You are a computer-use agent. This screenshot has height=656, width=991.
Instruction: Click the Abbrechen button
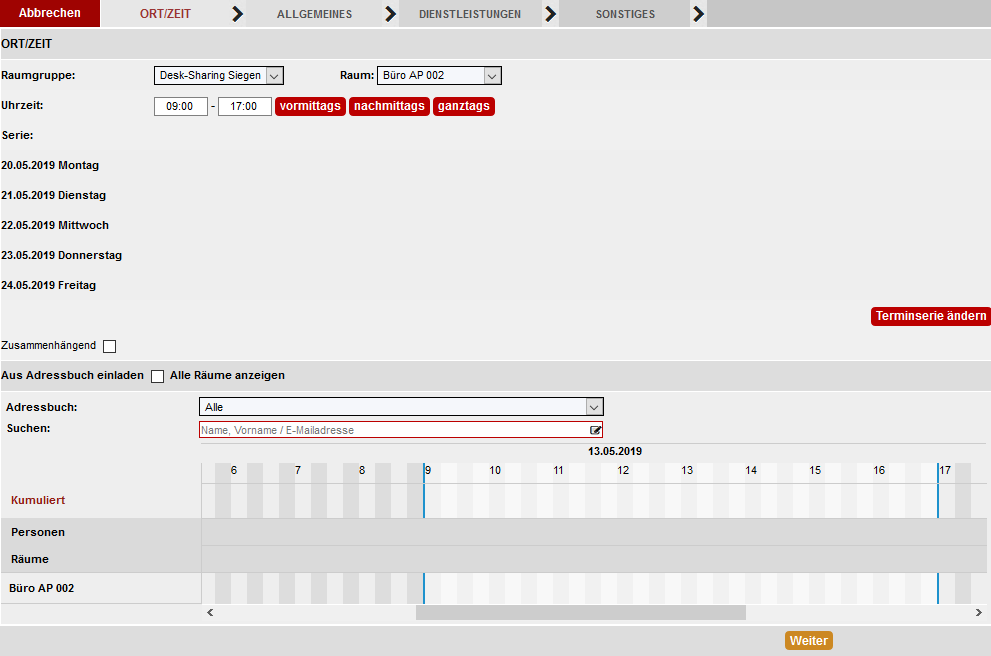point(49,13)
